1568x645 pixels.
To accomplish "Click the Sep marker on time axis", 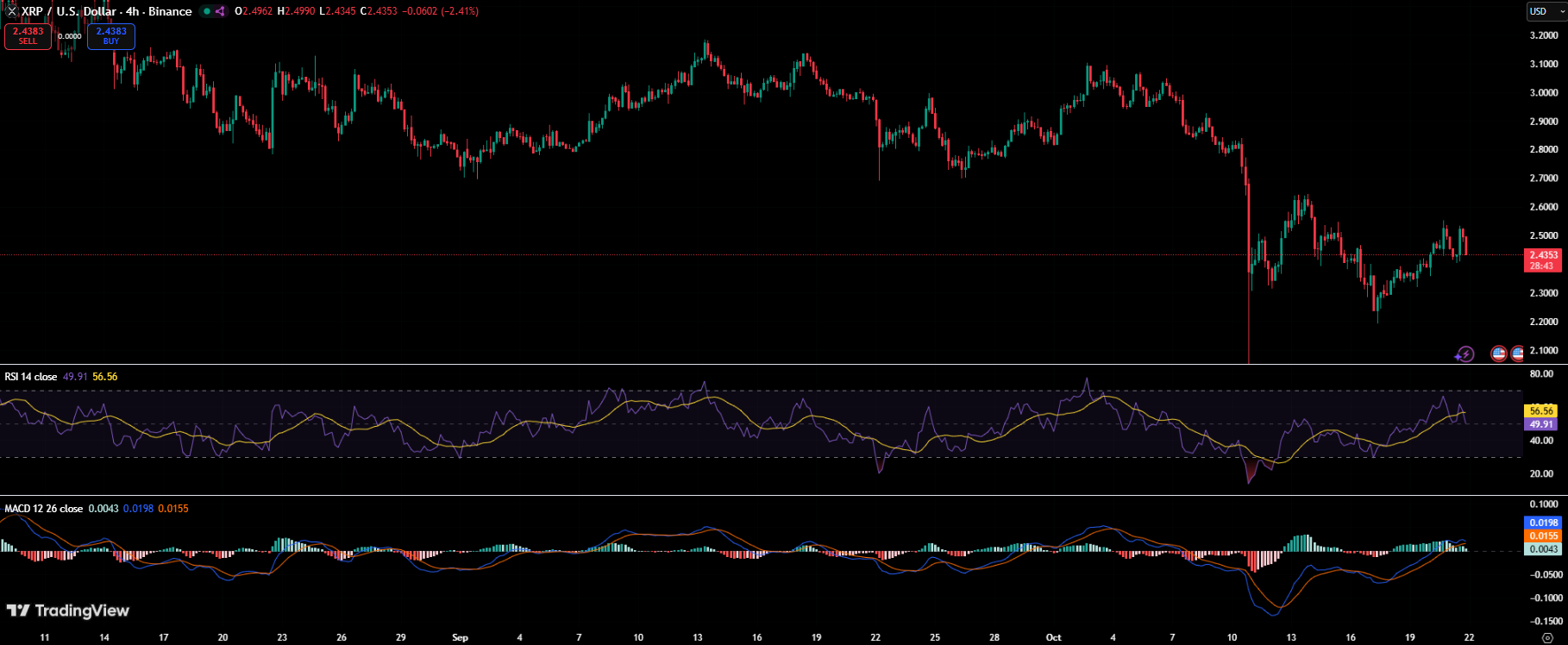I will click(460, 637).
